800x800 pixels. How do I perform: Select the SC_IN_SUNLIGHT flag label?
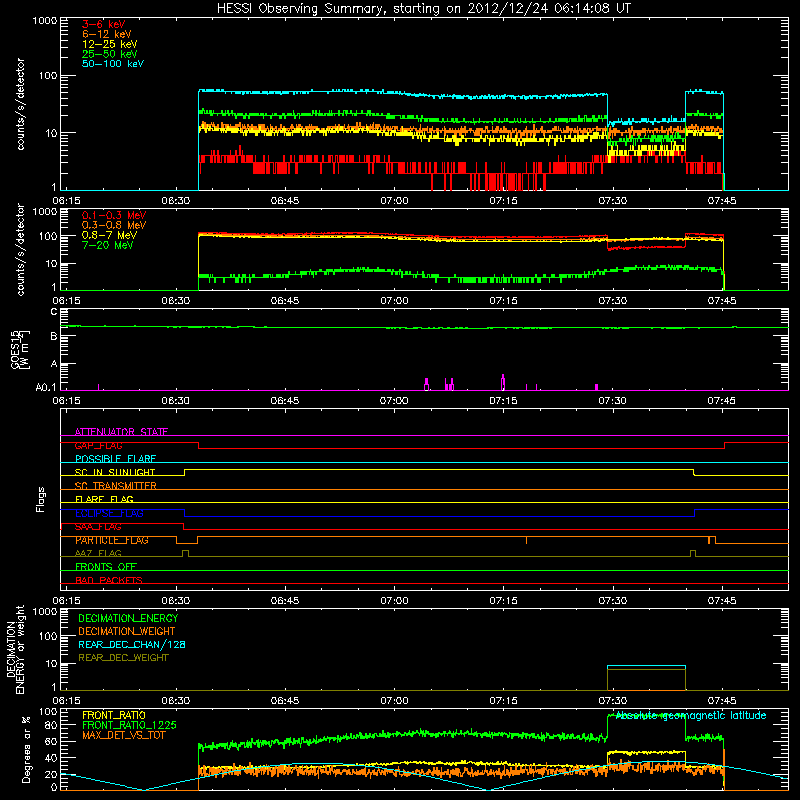[x=115, y=472]
